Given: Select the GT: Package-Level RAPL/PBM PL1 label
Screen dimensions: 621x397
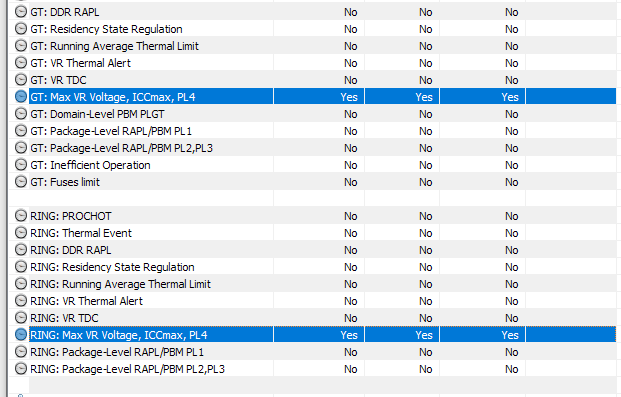Looking at the screenshot, I should click(111, 132).
